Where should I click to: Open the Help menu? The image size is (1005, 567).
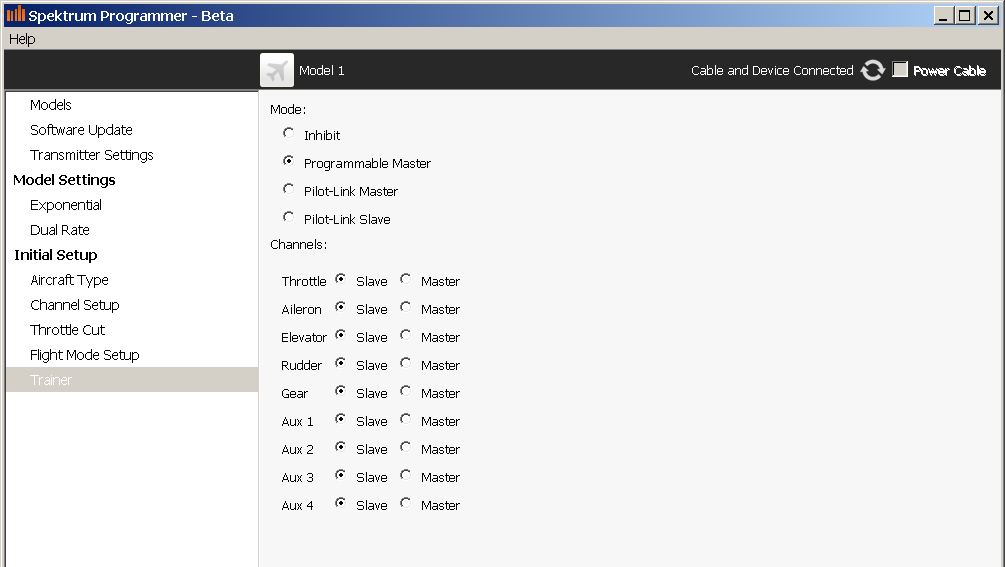(x=22, y=39)
